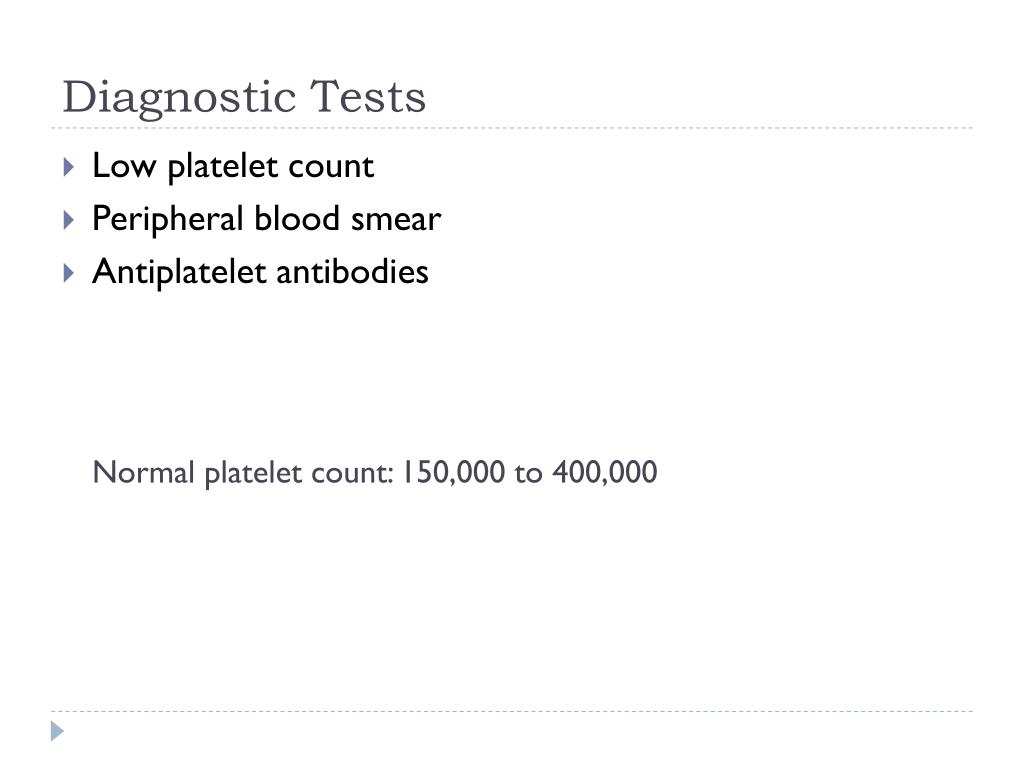Click the word Normal in the note
The image size is (1024, 768).
pos(144,472)
